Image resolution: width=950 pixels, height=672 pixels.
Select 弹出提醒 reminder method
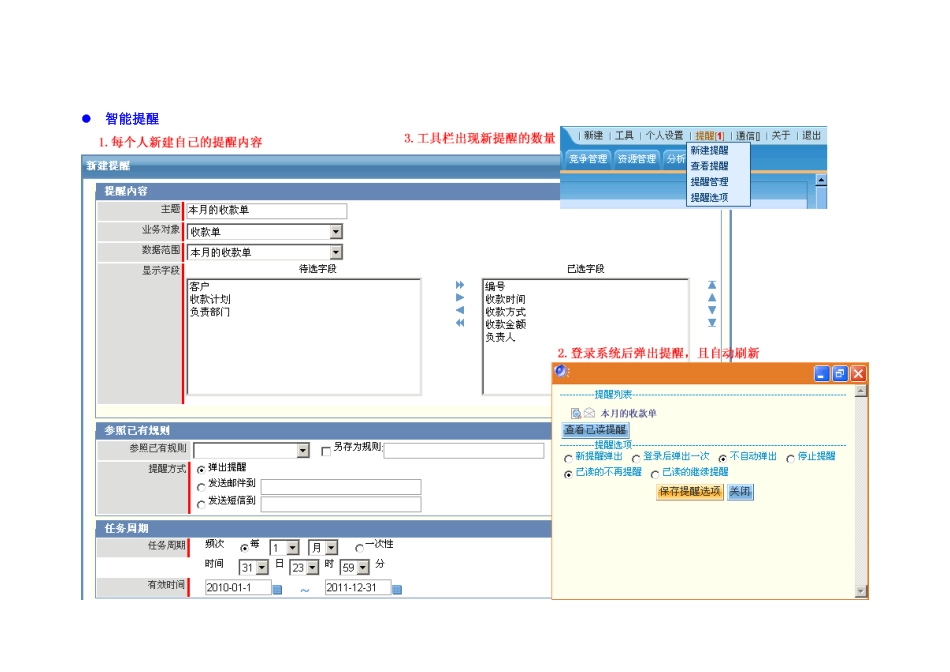click(201, 470)
